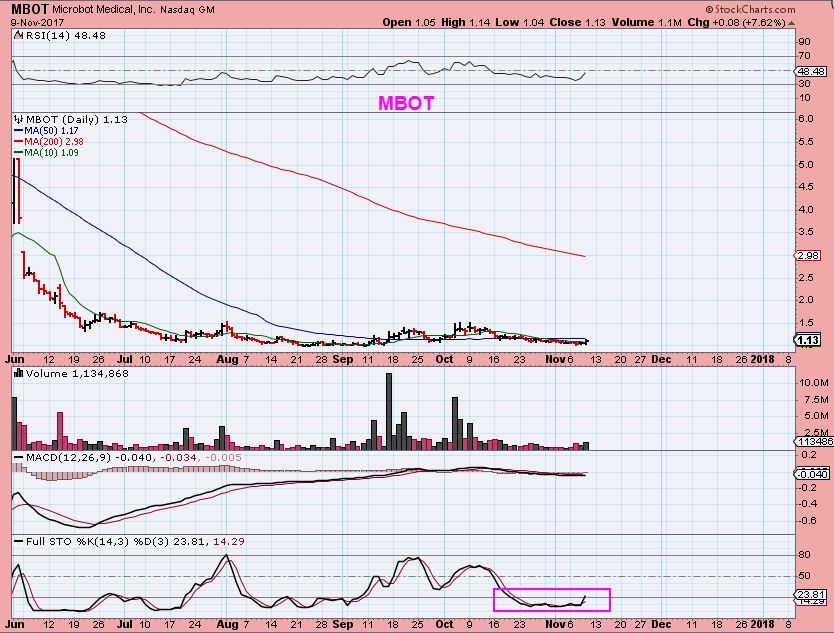
Task: Click the 2.98 price tag on right axis
Action: pos(808,256)
